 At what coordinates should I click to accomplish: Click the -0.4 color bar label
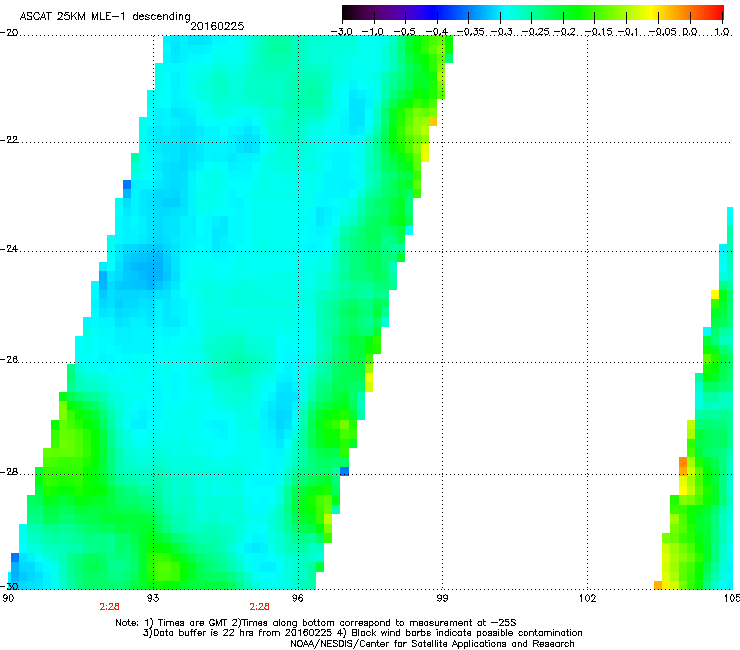(x=437, y=32)
